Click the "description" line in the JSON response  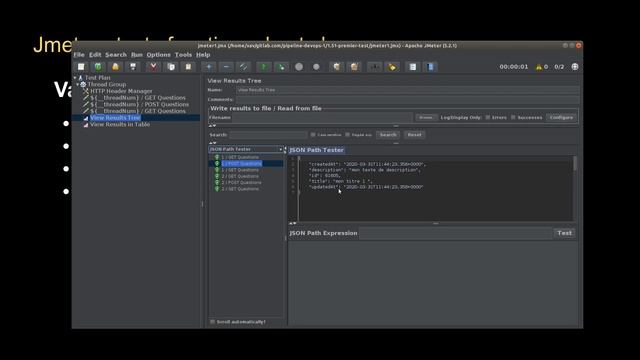click(x=364, y=170)
